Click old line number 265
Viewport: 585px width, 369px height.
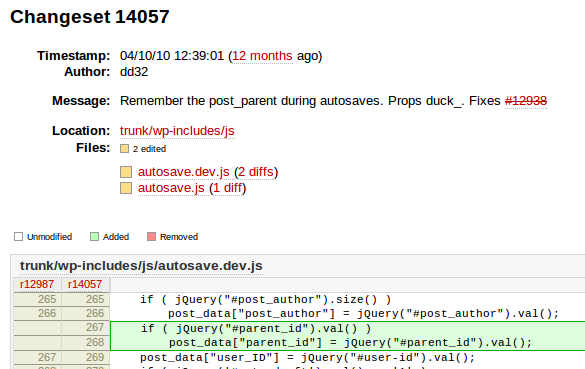[x=47, y=299]
